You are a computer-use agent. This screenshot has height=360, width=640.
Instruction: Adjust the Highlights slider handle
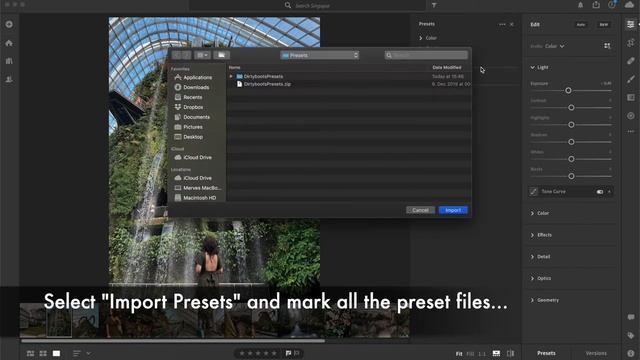pos(571,125)
